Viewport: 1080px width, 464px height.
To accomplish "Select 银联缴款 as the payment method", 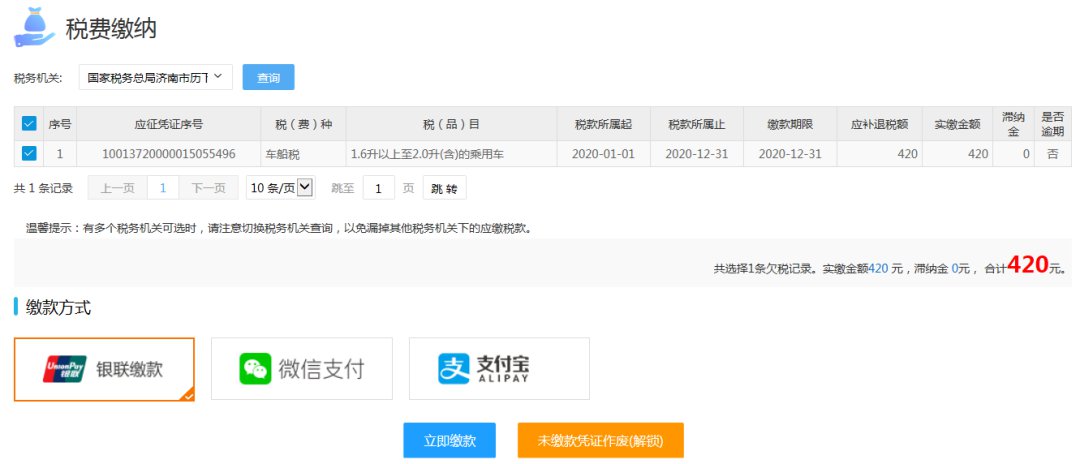I will pos(104,369).
